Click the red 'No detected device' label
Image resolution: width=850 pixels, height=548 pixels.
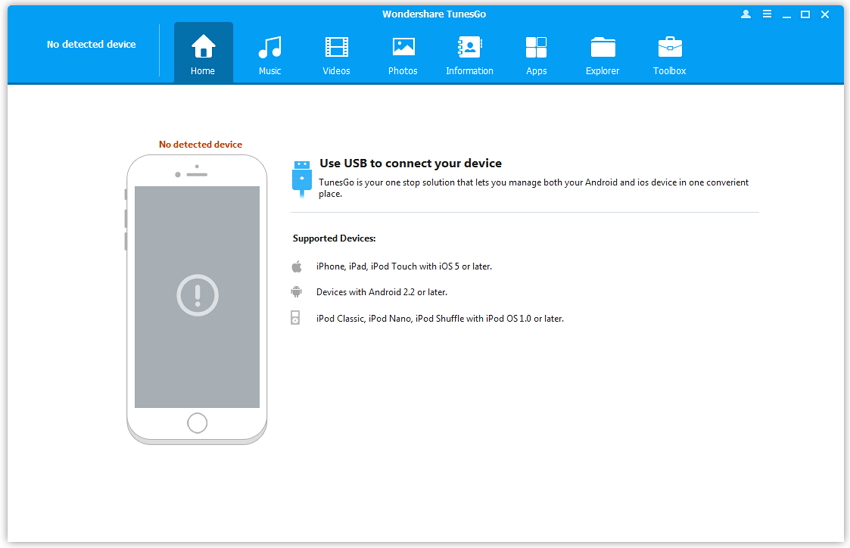click(x=200, y=145)
